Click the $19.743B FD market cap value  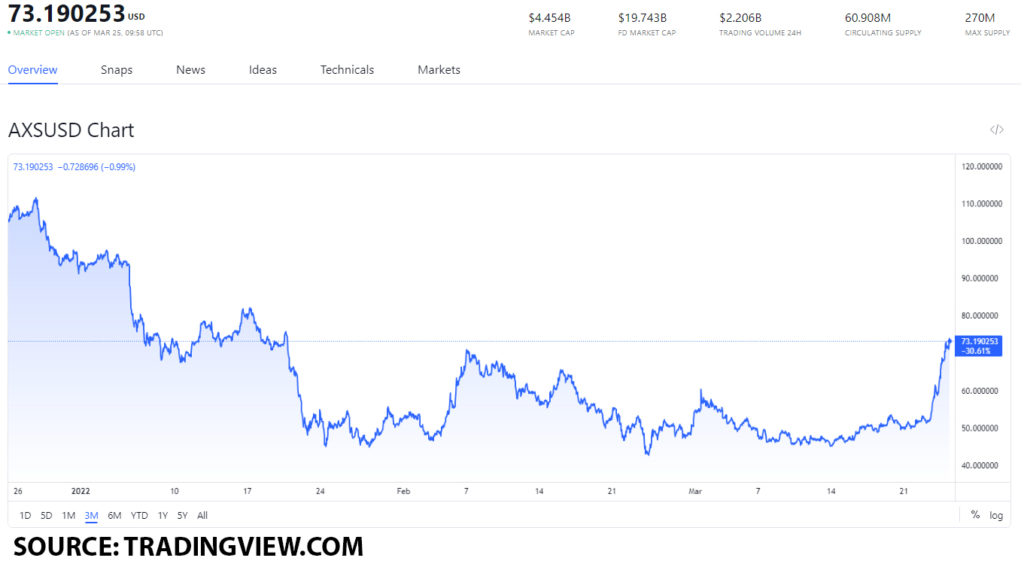point(643,18)
